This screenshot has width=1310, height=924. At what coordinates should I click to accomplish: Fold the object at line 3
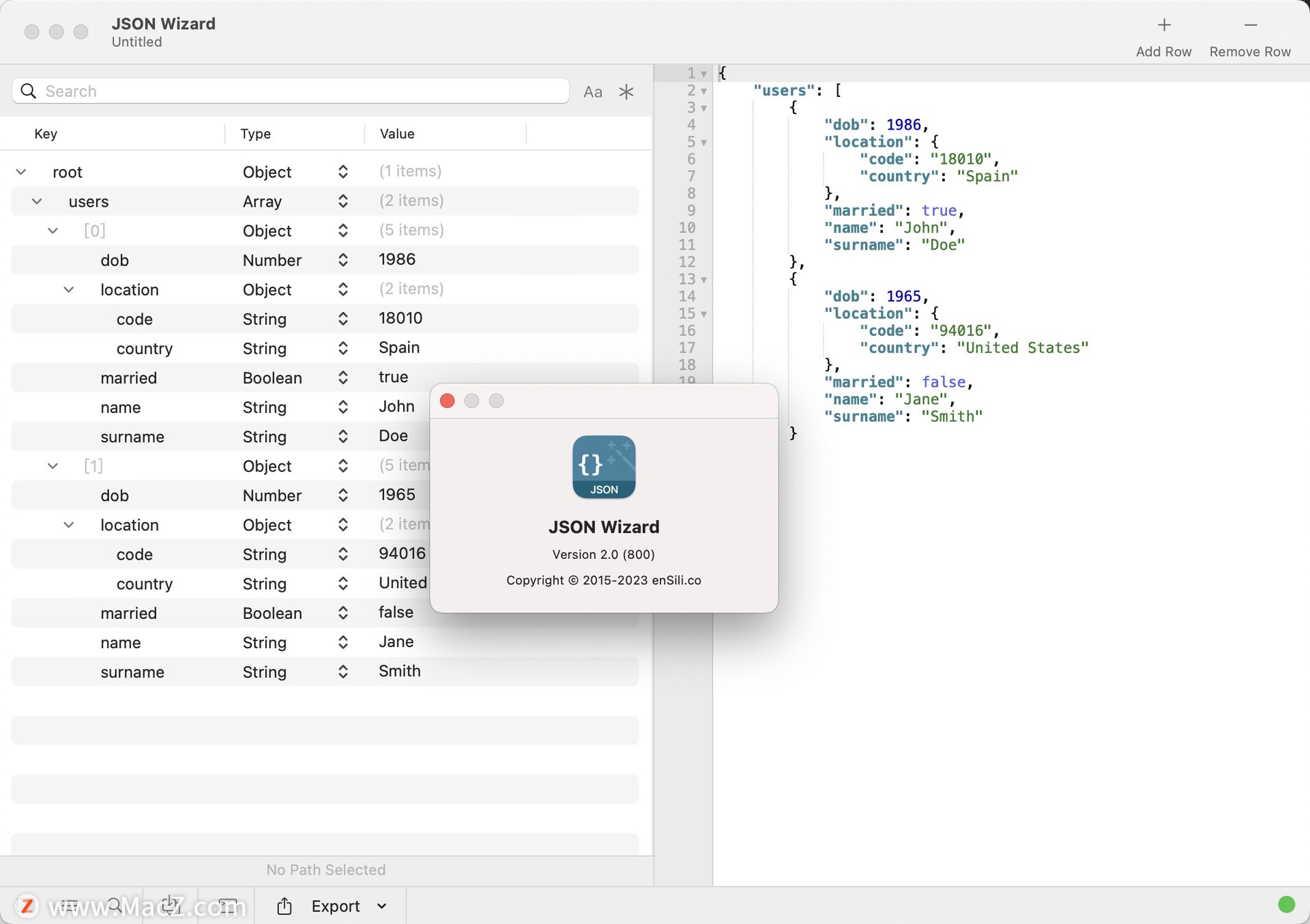click(x=703, y=108)
